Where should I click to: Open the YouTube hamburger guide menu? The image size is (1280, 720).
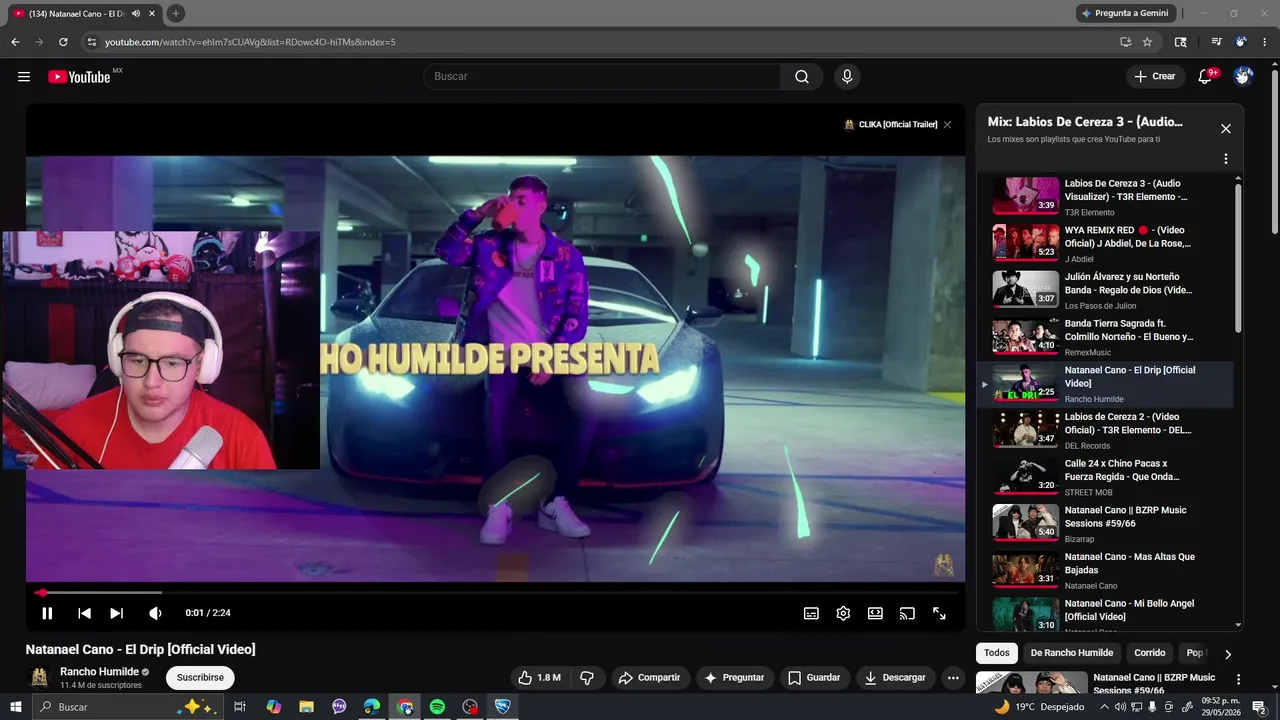[x=24, y=76]
